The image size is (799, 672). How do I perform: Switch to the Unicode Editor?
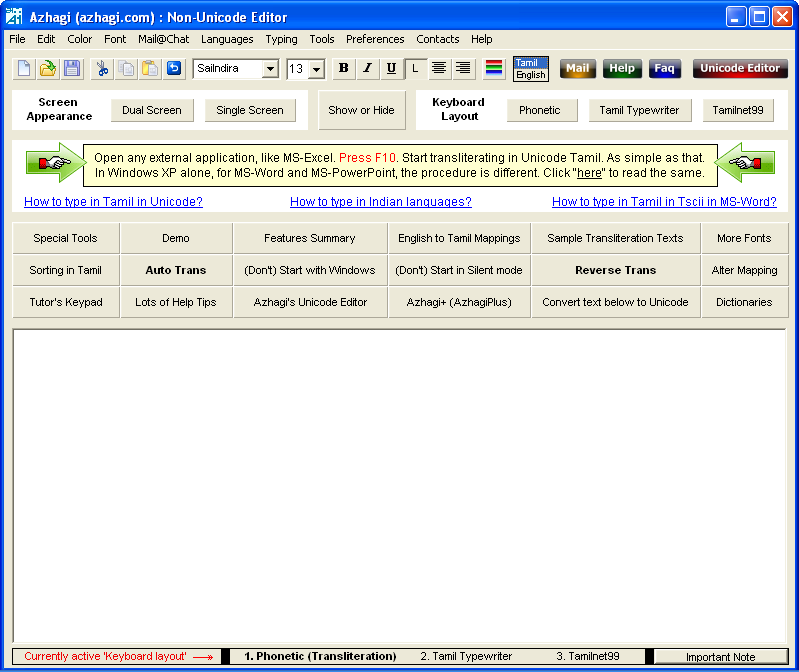(740, 68)
